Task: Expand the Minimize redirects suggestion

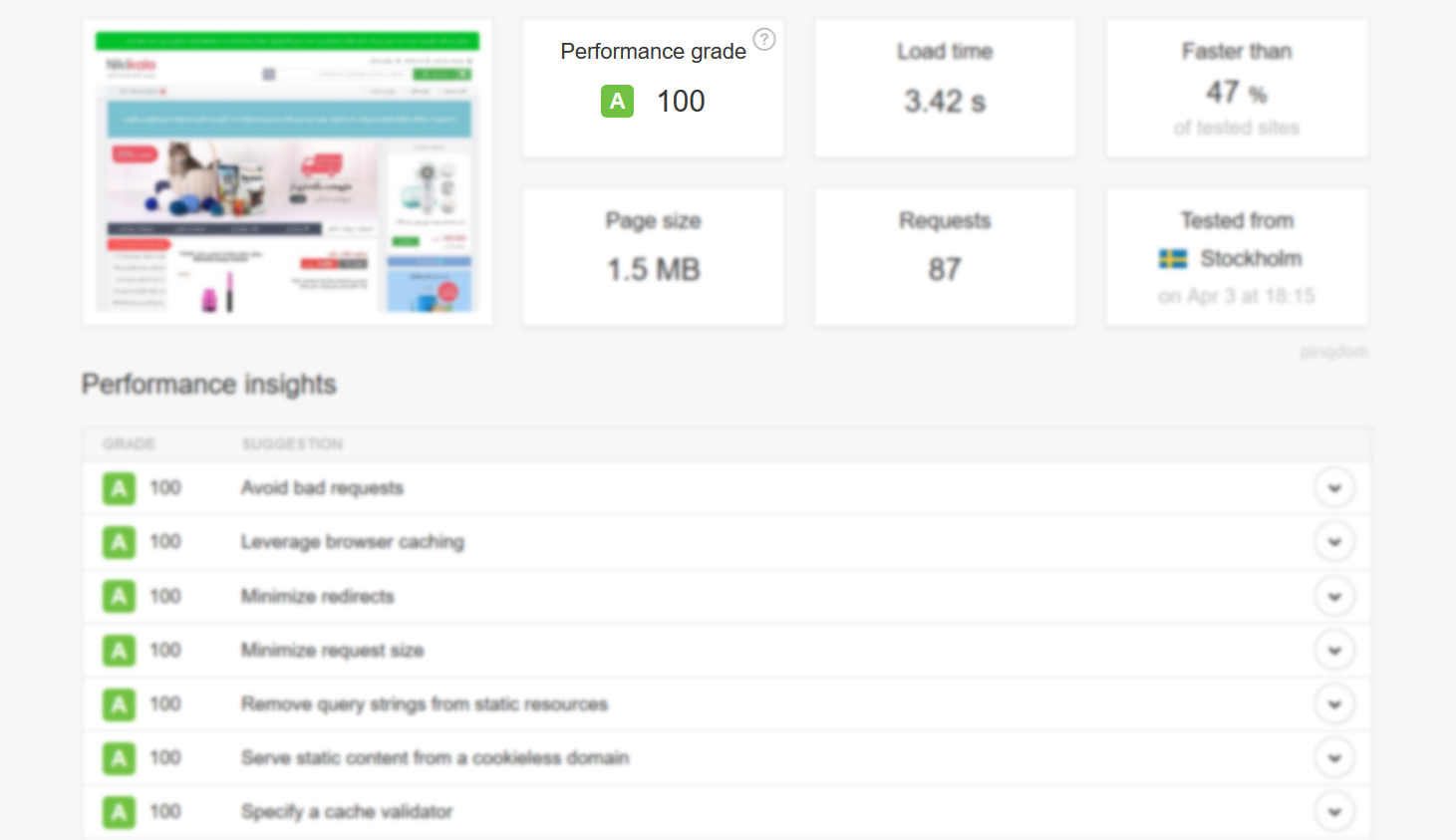Action: [x=1334, y=596]
